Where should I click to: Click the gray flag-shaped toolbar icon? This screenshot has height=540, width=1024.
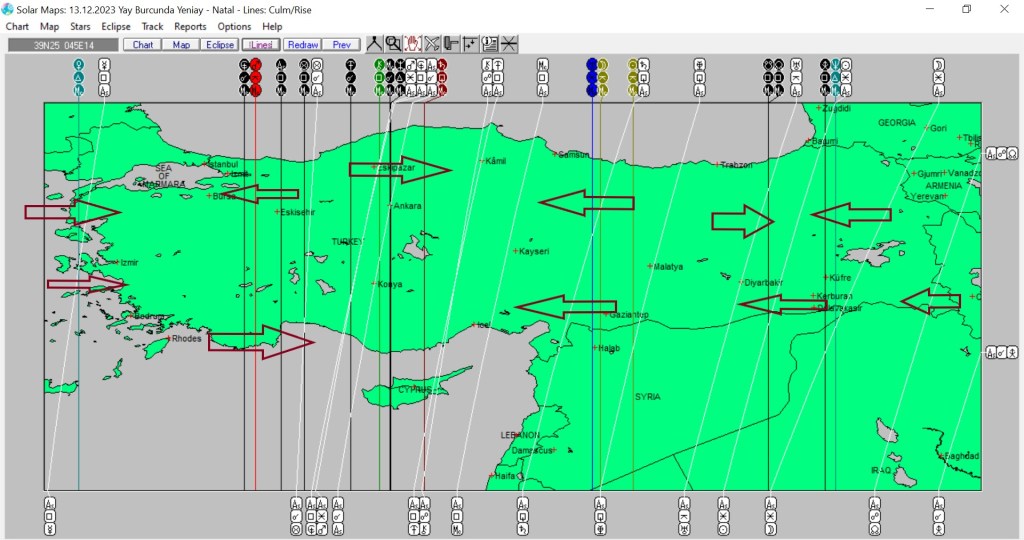451,44
